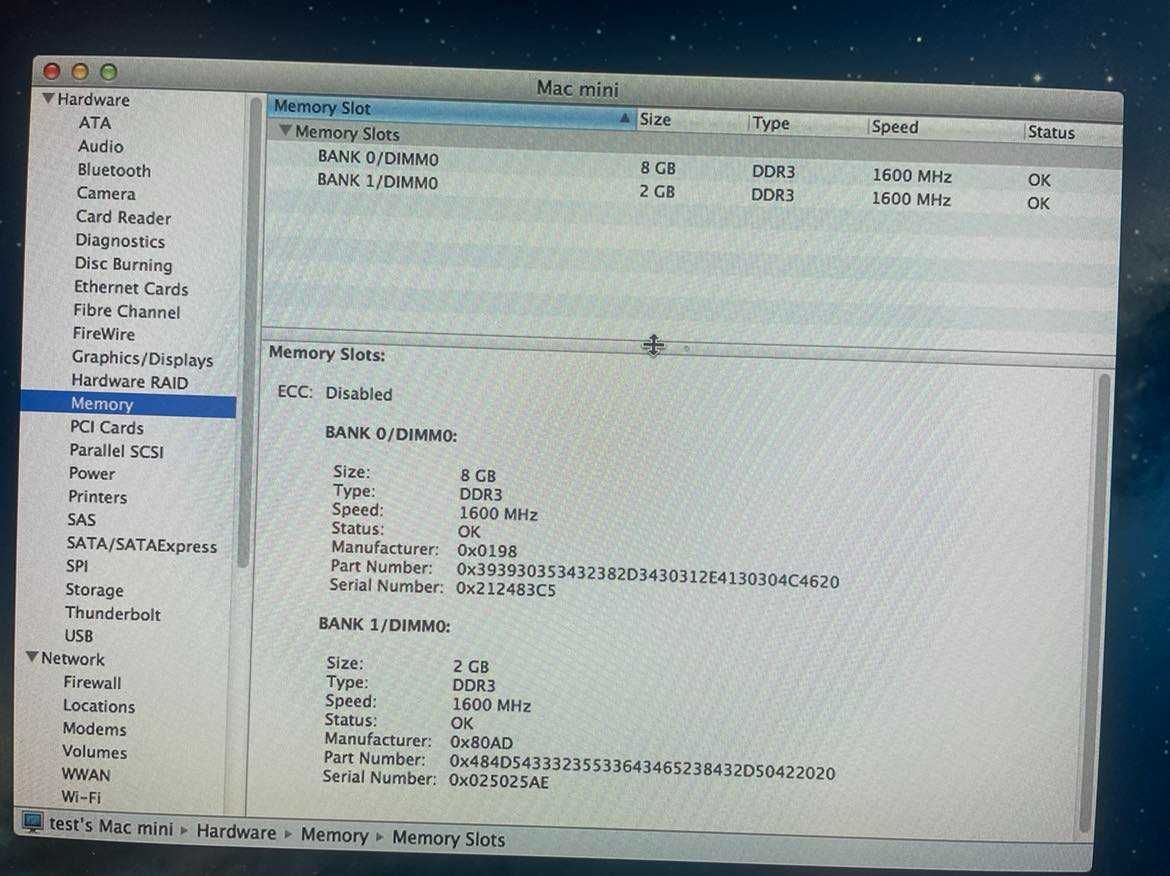The image size is (1170, 876).
Task: Click the sort arrow in Memory Slot header
Action: 624,118
